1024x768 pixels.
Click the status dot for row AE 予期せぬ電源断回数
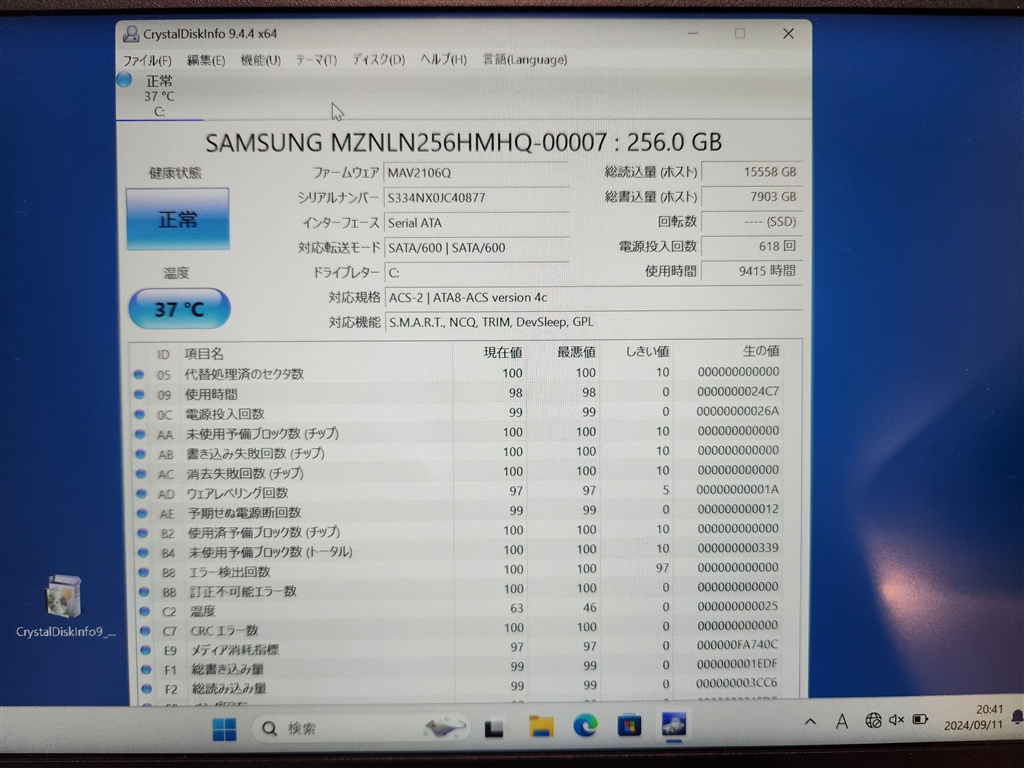(x=142, y=513)
